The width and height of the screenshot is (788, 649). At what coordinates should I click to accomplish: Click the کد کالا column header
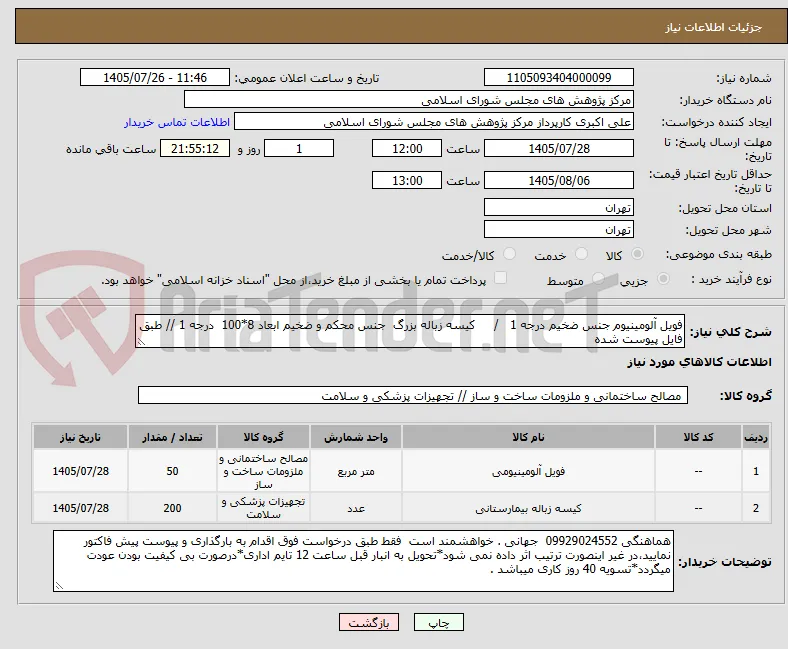tap(698, 437)
